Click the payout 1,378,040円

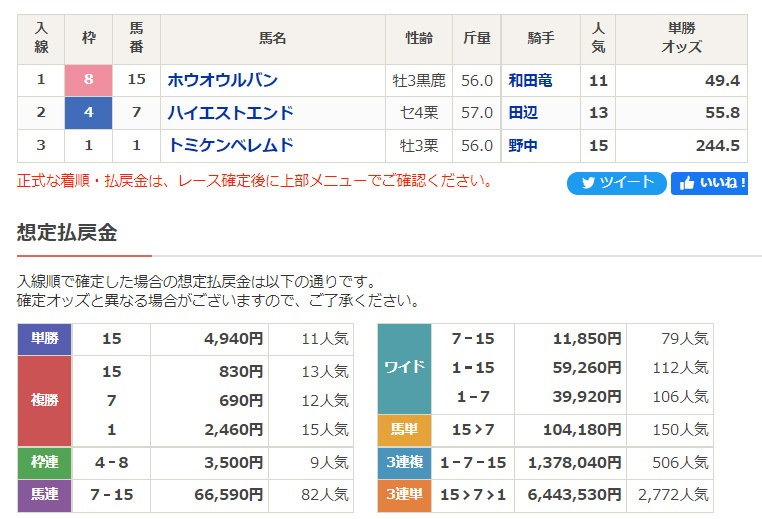pos(574,463)
